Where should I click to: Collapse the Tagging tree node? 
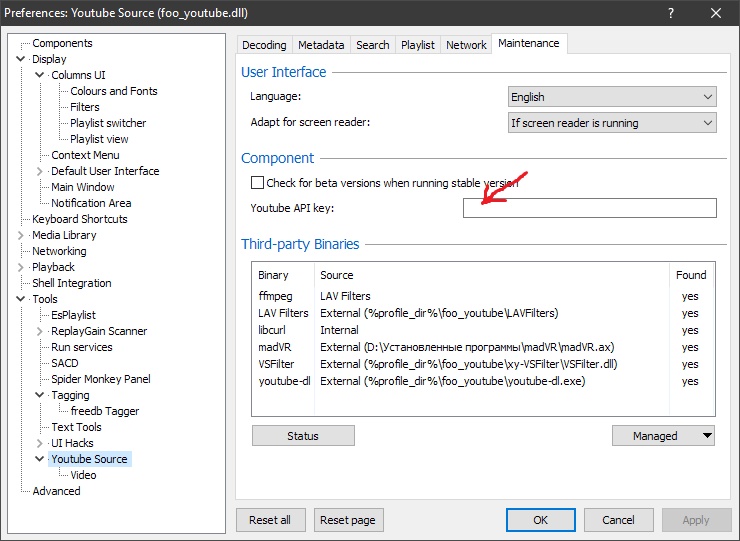click(x=40, y=395)
